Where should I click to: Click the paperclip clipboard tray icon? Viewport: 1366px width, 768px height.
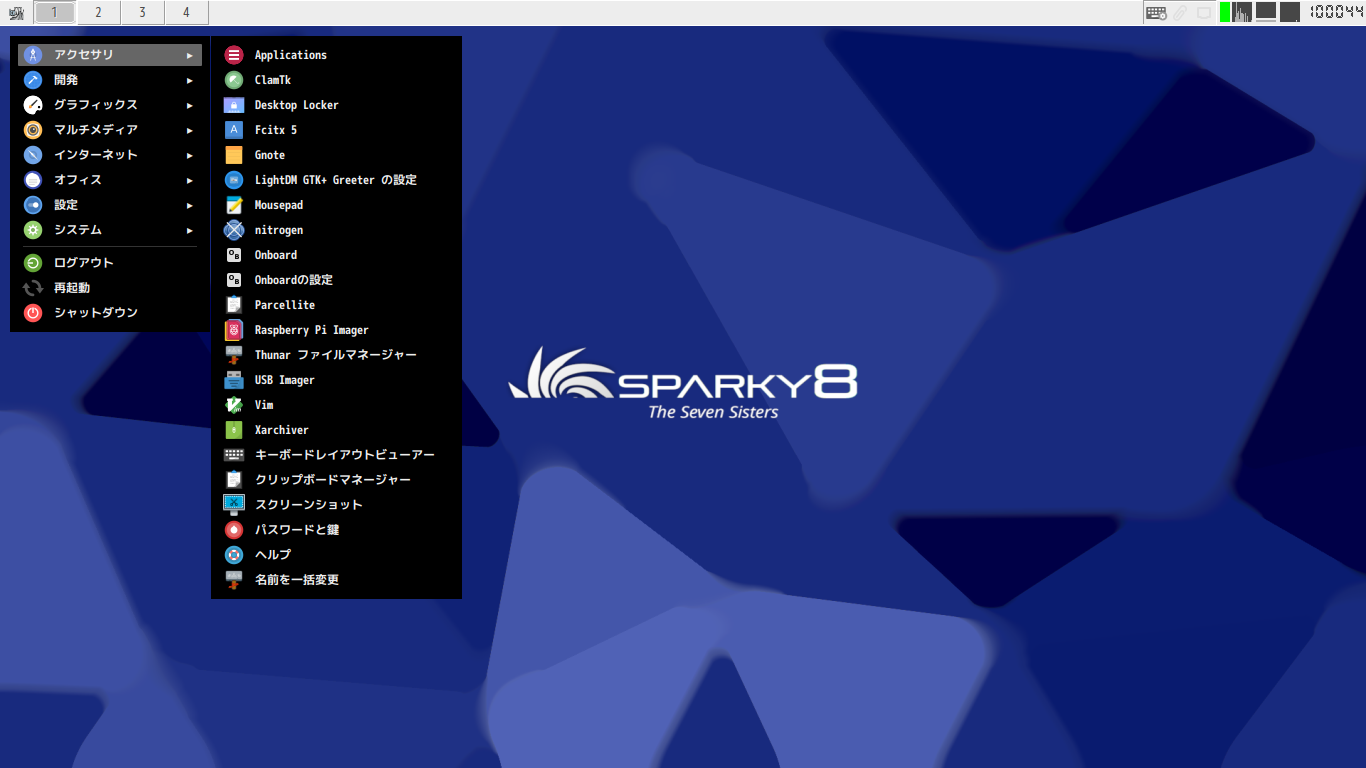(x=1181, y=12)
